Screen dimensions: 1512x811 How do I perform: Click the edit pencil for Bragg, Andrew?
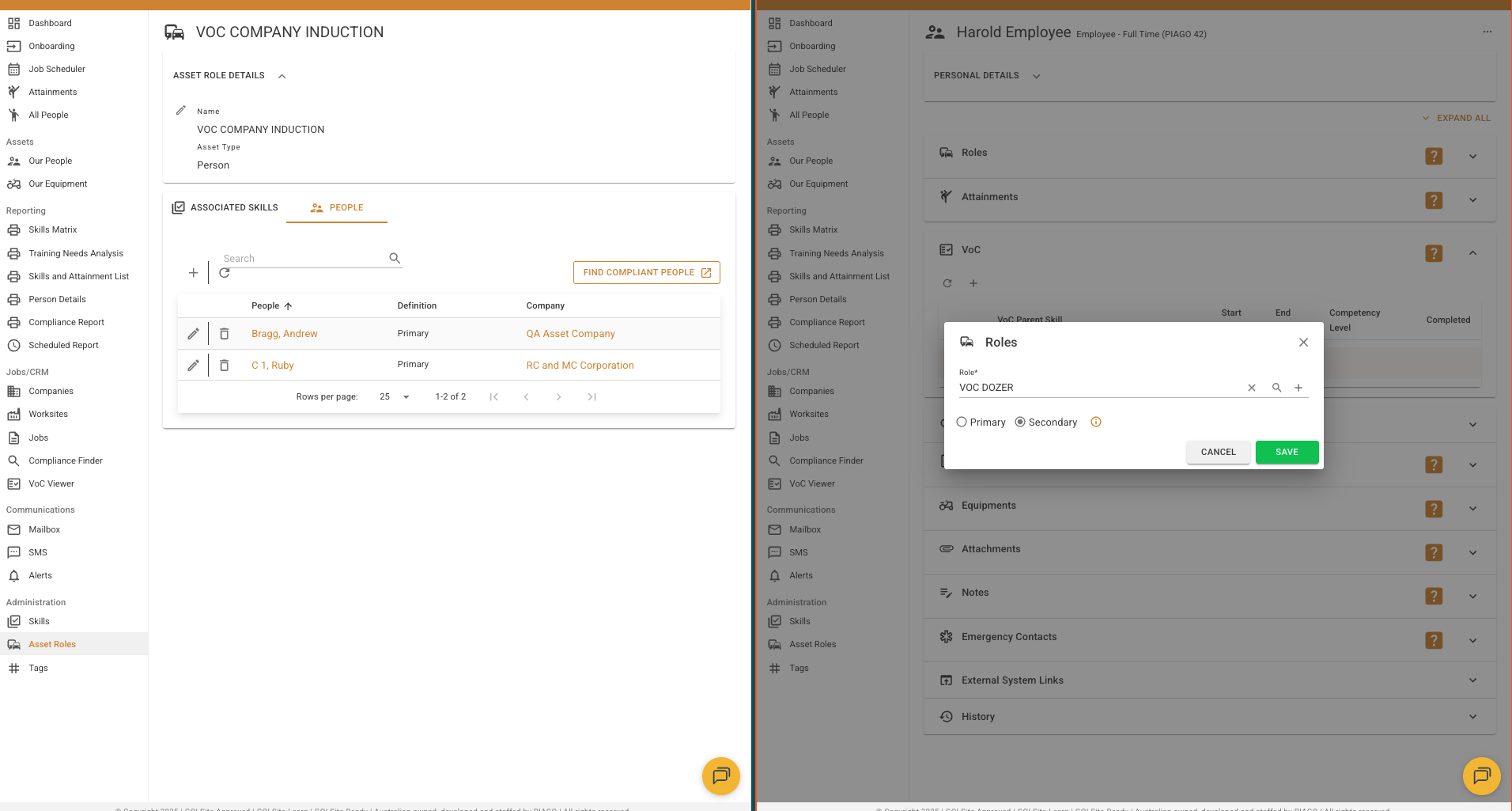coord(193,334)
